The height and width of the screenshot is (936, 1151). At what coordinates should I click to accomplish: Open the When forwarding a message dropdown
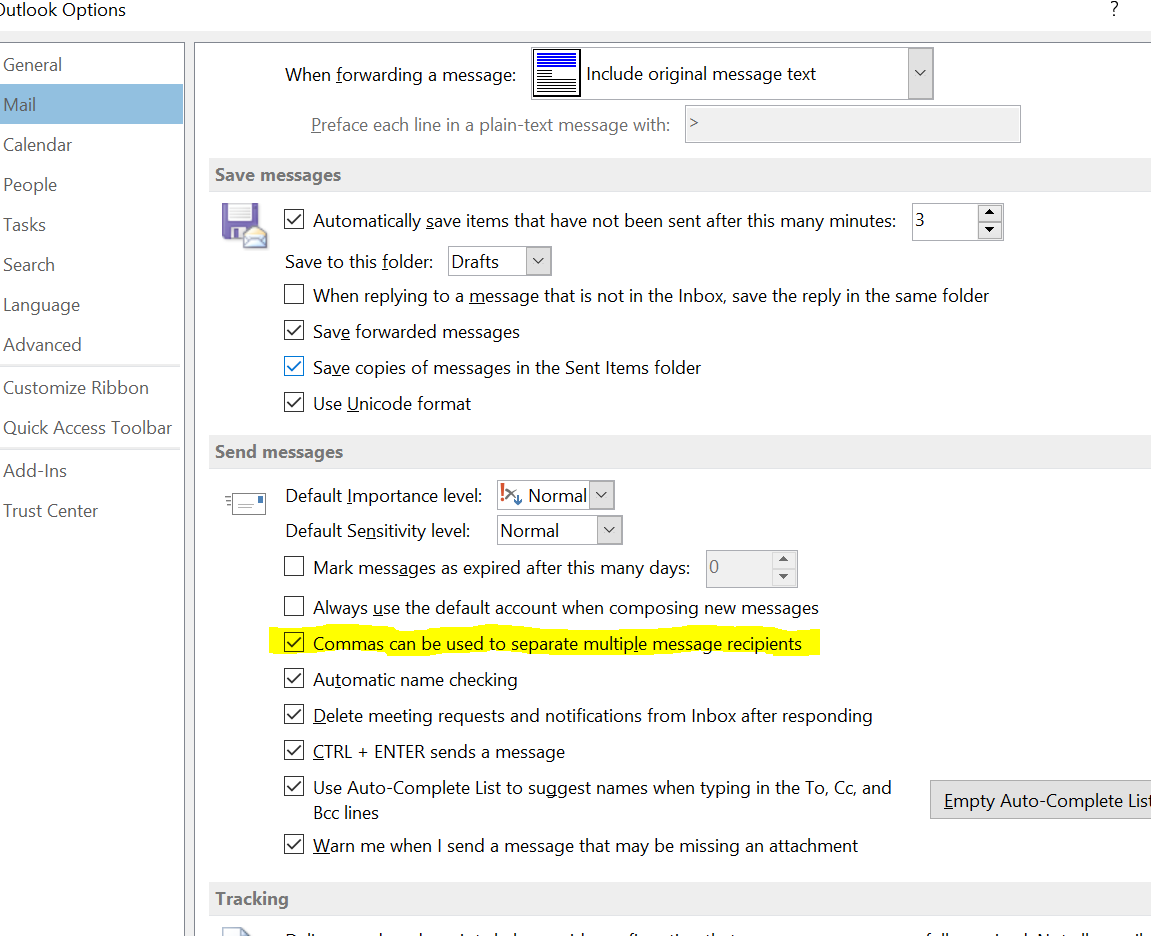click(920, 73)
